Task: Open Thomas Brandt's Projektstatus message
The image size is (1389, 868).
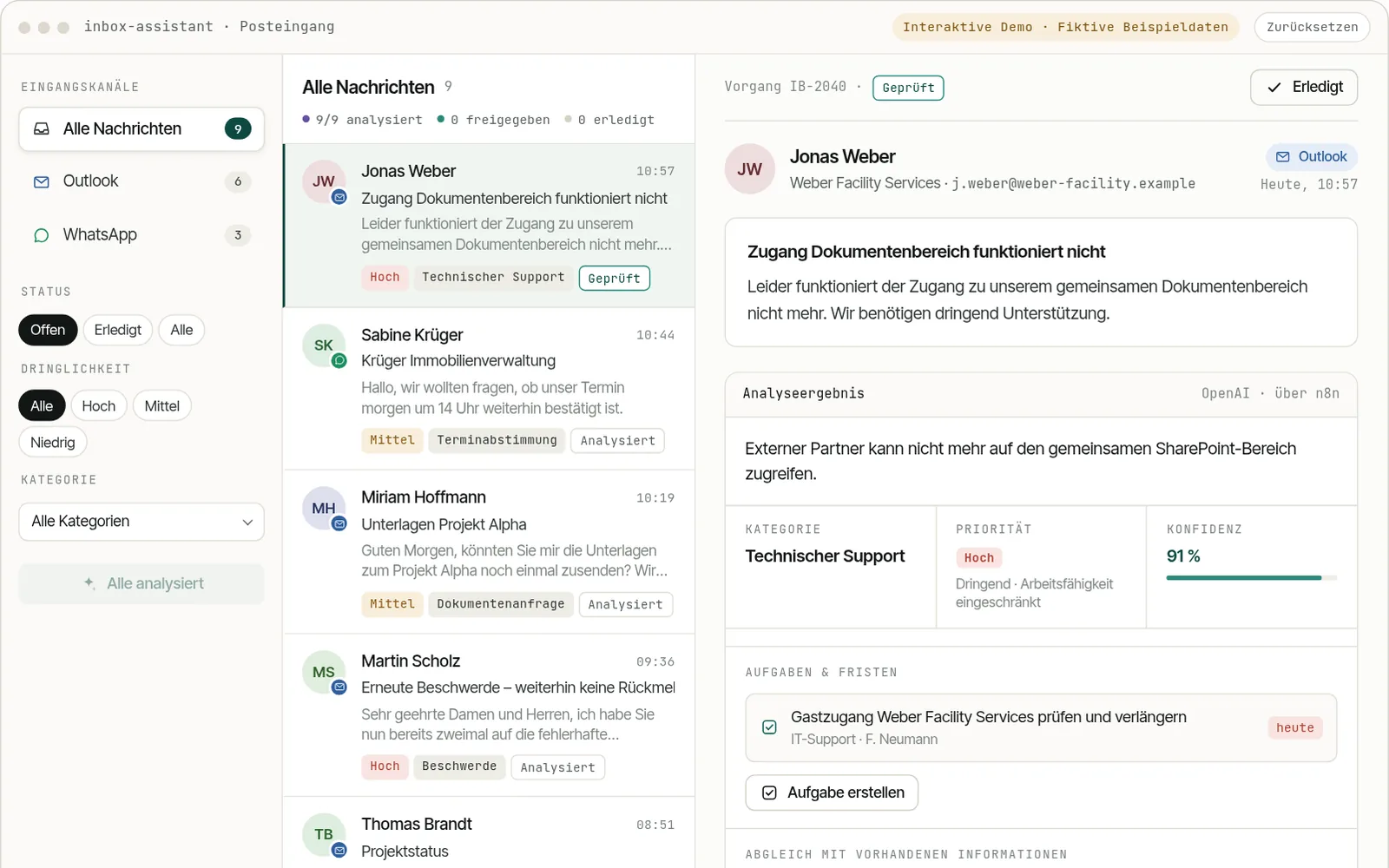Action: (490, 833)
